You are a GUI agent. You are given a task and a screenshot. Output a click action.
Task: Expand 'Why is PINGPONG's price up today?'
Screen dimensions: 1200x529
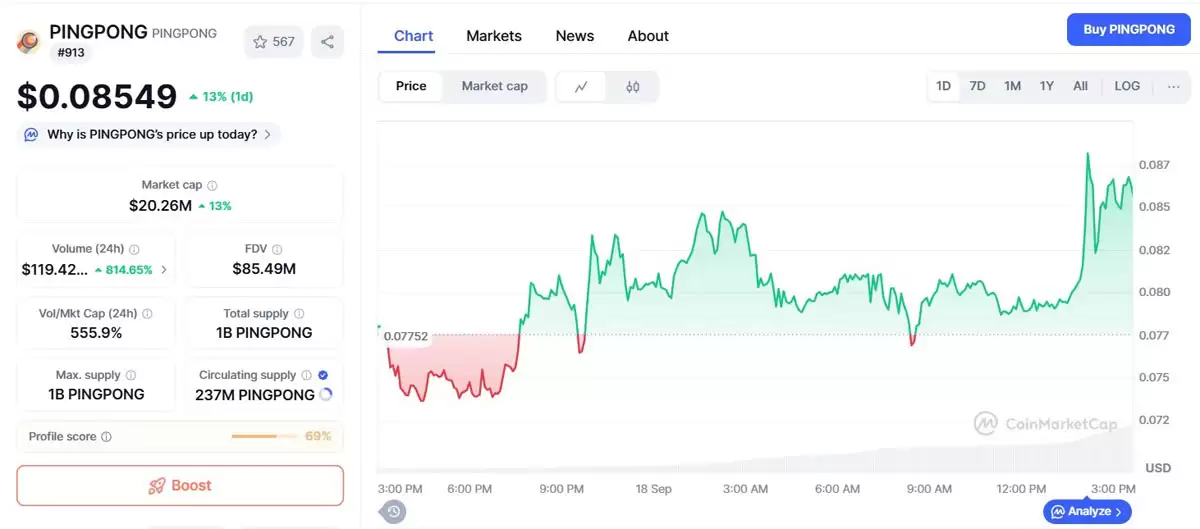(x=150, y=134)
